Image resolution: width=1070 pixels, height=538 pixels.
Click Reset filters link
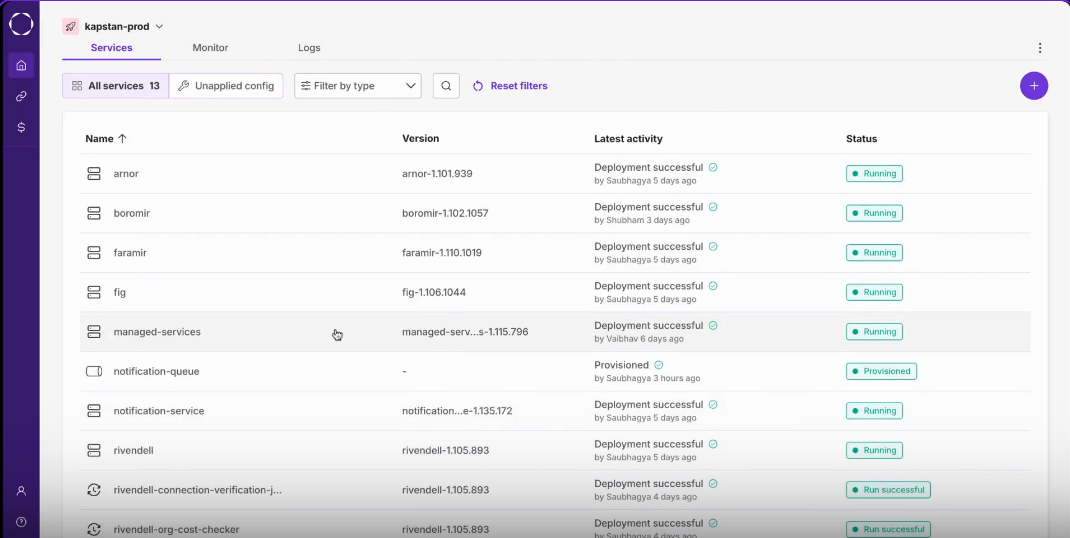pos(510,86)
